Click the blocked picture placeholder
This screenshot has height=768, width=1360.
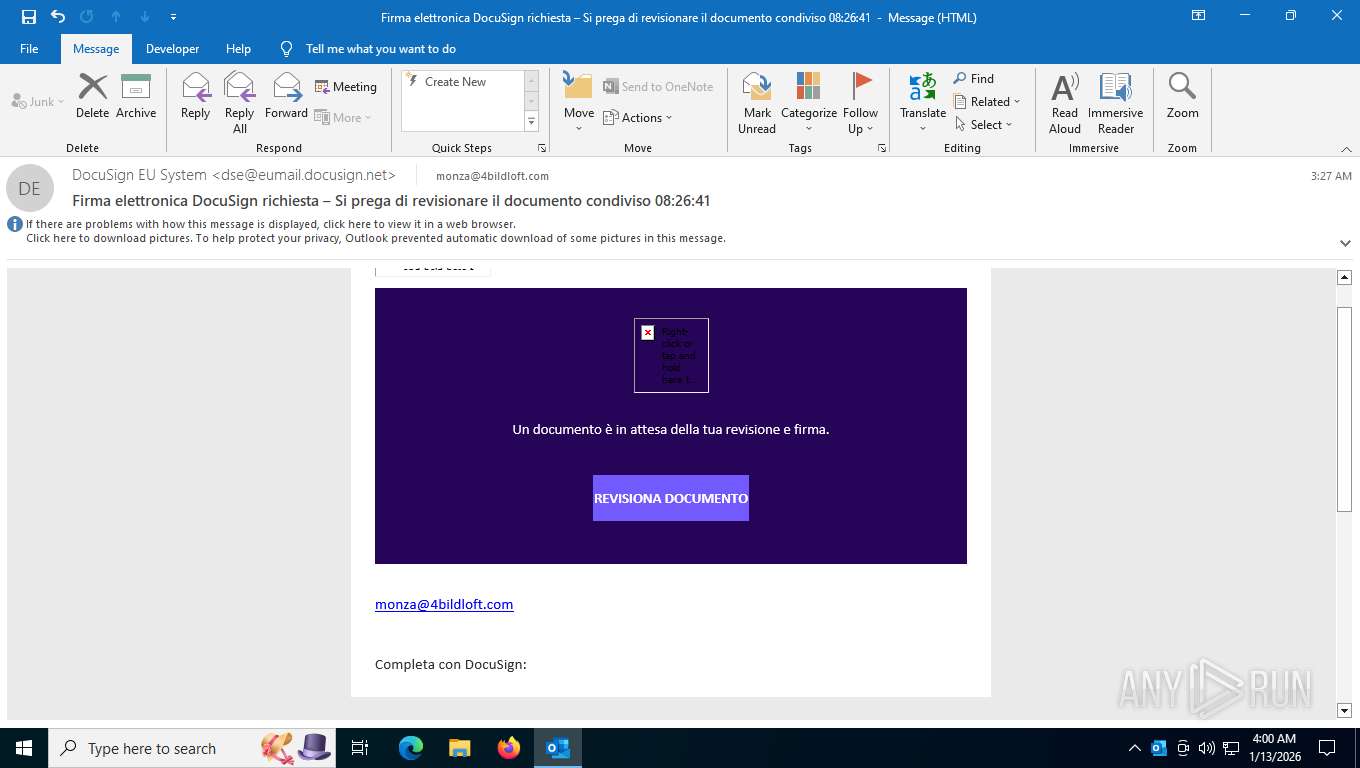coord(671,355)
